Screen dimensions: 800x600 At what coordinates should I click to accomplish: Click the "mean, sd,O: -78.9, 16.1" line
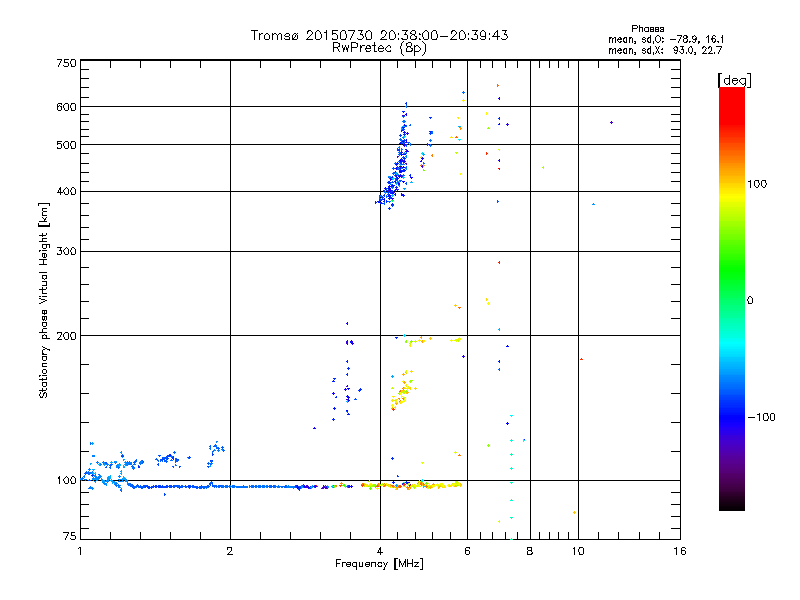click(666, 39)
